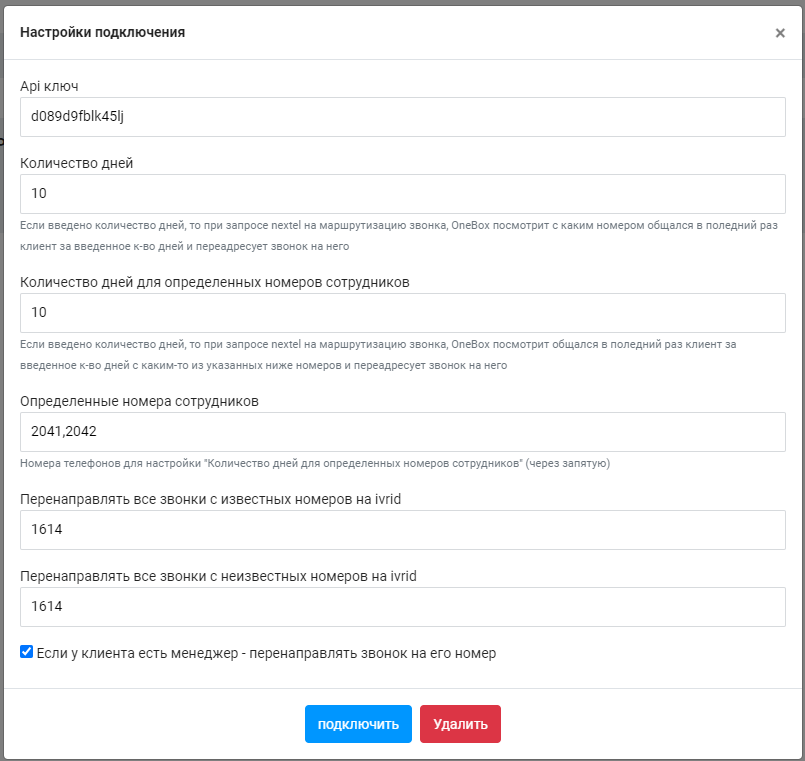Click the Количество дней для определенных номеров label

click(x=215, y=282)
